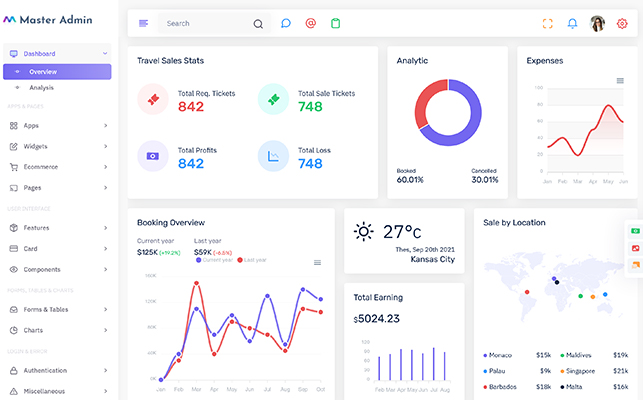Open the Charts sidebar menu
Screen dimensions: 643x400
[58, 330]
